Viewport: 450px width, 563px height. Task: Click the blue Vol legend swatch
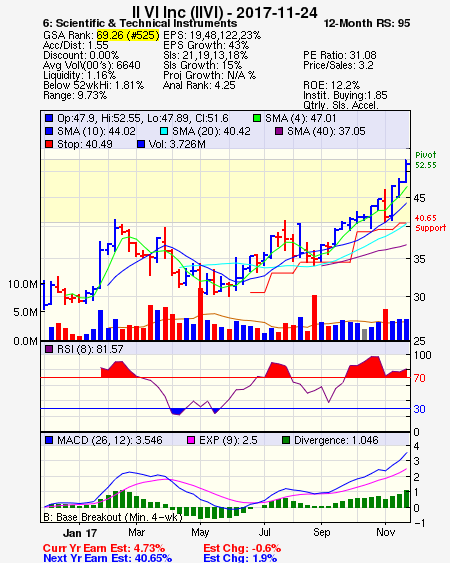coord(141,144)
